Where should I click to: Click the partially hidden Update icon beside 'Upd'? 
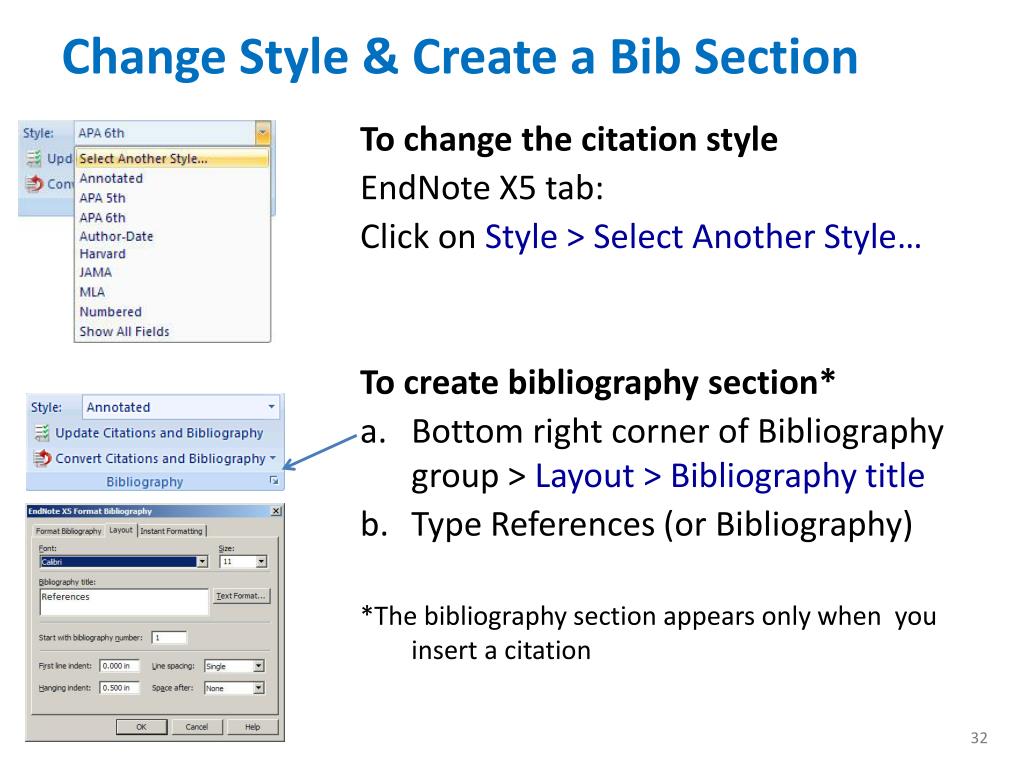(x=33, y=159)
